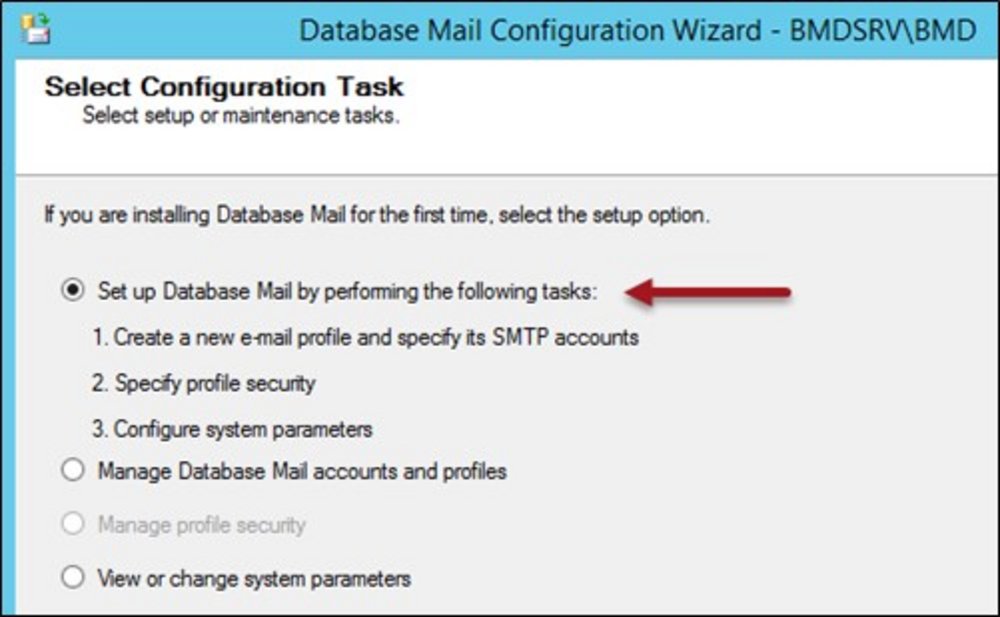Select the Set up Database Mail radio button

(73, 291)
